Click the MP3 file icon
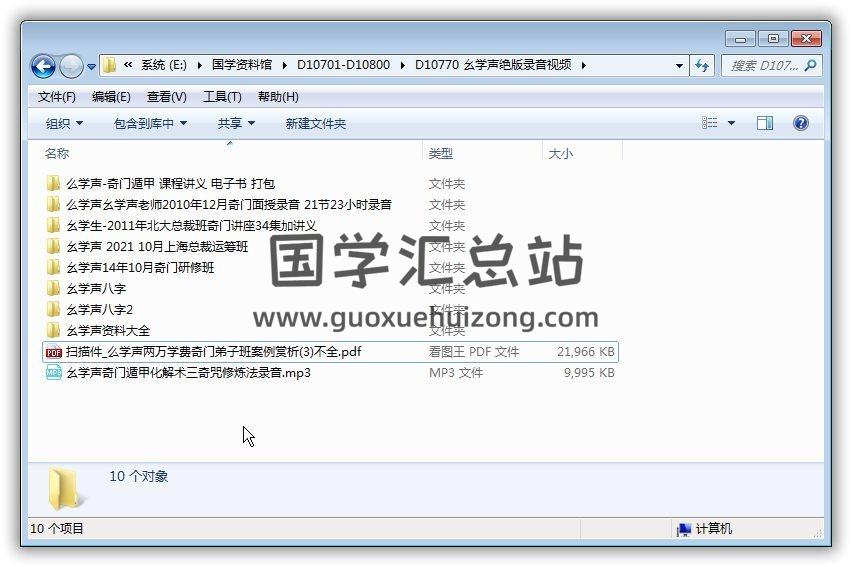 pos(53,372)
